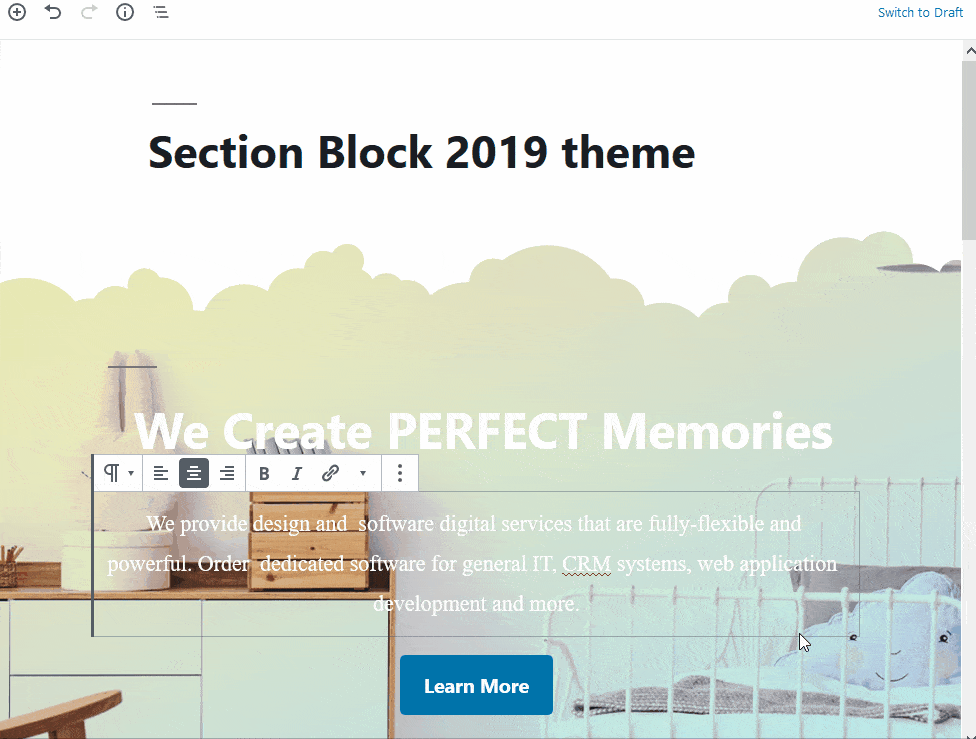Image resolution: width=976 pixels, height=739 pixels.
Task: Click Switch to Draft link
Action: tap(920, 12)
